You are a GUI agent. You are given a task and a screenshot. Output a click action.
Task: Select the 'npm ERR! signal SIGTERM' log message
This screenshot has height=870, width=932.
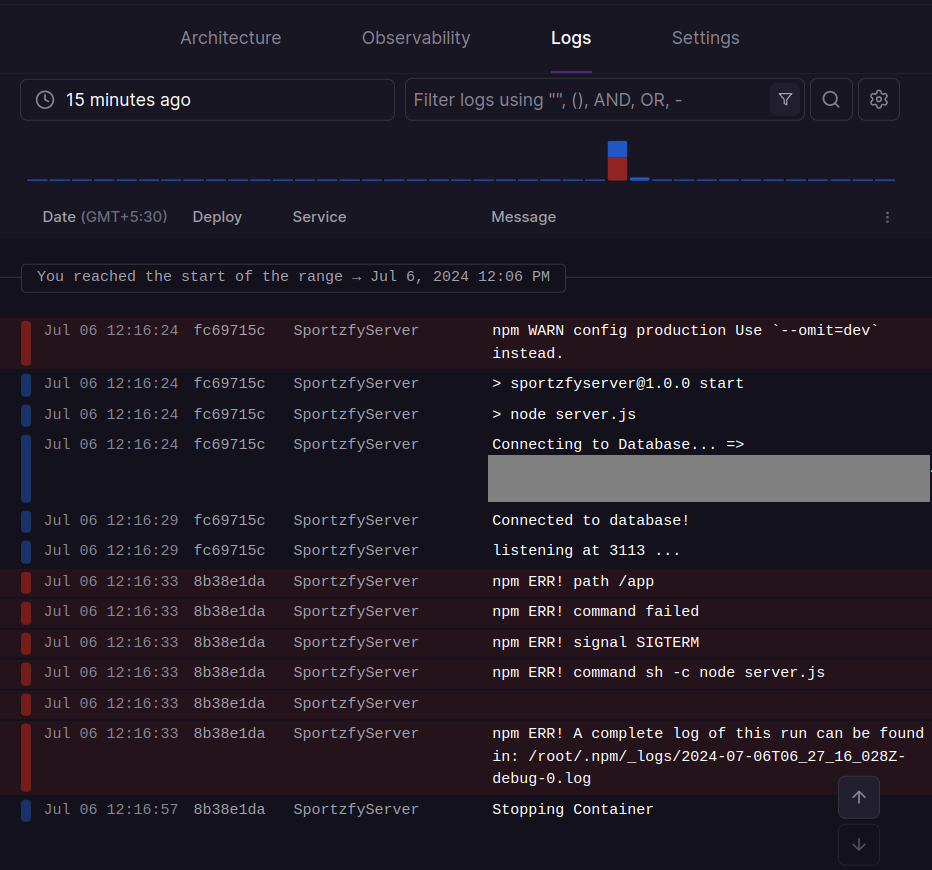click(x=596, y=643)
